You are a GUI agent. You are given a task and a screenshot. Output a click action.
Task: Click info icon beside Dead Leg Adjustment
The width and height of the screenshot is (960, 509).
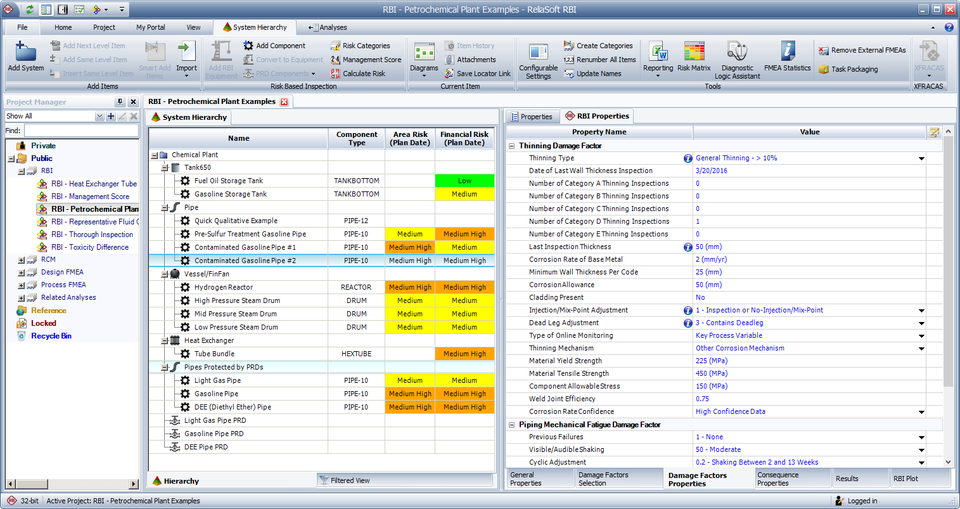[x=688, y=323]
